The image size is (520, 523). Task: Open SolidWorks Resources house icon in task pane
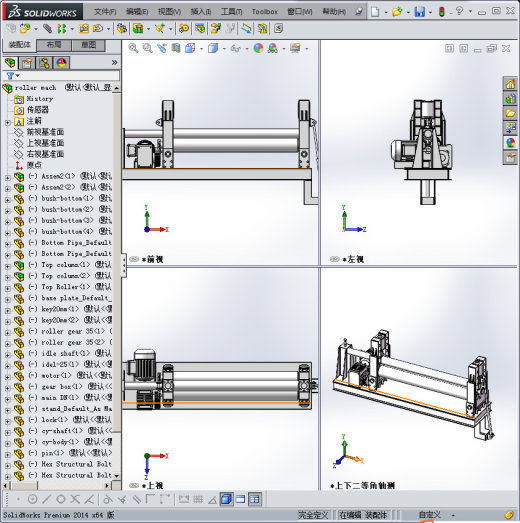coord(510,84)
